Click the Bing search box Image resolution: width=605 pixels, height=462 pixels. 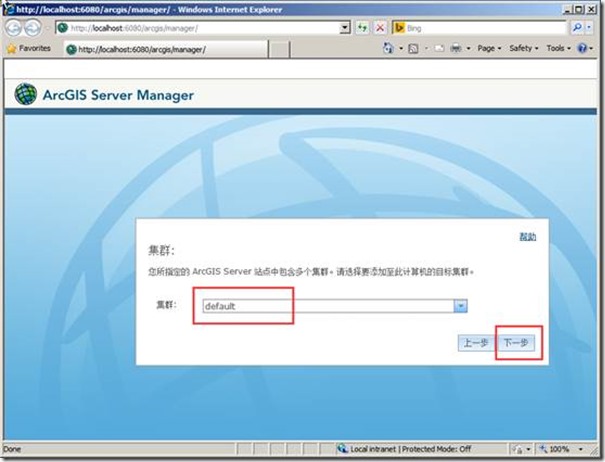tap(479, 28)
